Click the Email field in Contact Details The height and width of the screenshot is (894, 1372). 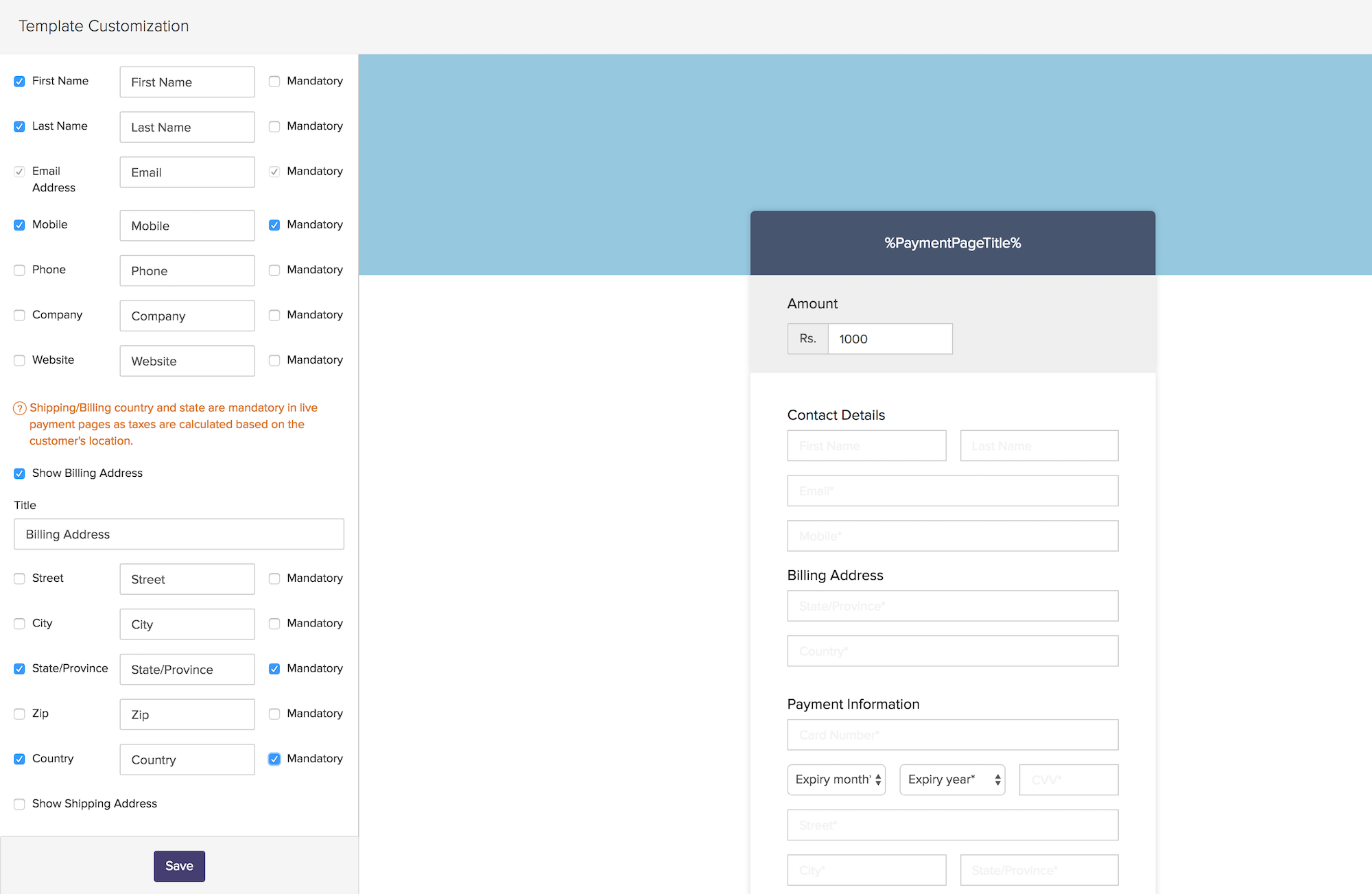pyautogui.click(x=952, y=491)
